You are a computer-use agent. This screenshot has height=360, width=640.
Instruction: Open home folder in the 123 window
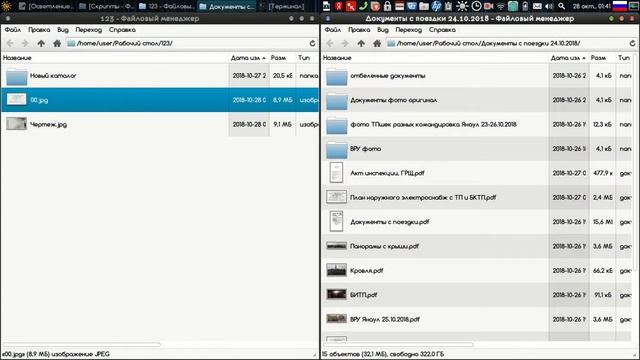(57, 43)
